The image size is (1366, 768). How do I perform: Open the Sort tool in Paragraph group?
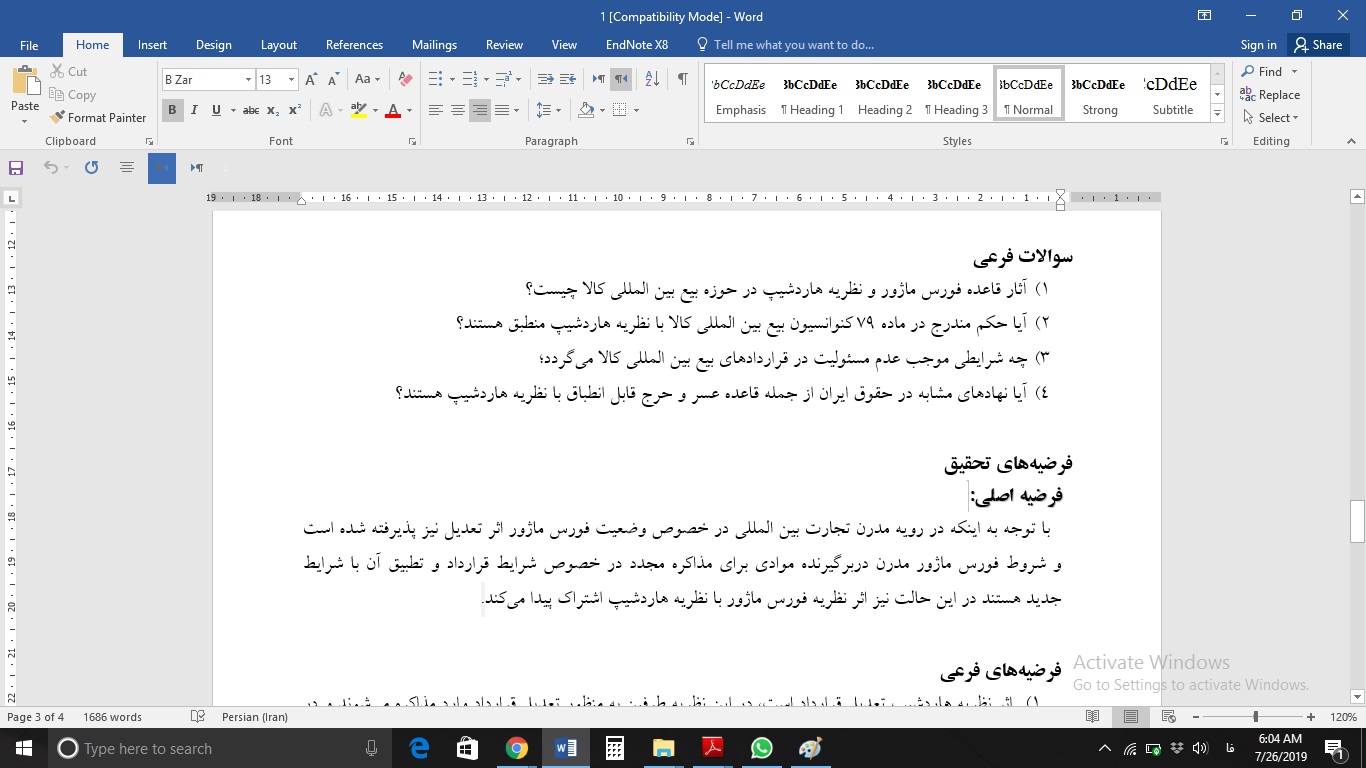tap(651, 76)
